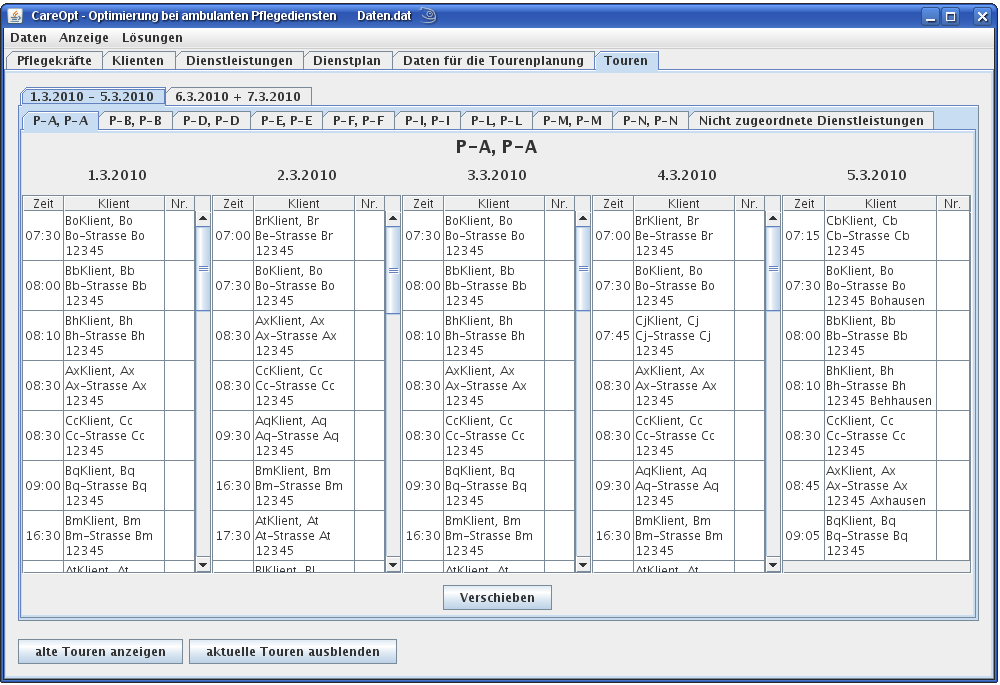
Task: Click the Verschieben button
Action: (497, 598)
